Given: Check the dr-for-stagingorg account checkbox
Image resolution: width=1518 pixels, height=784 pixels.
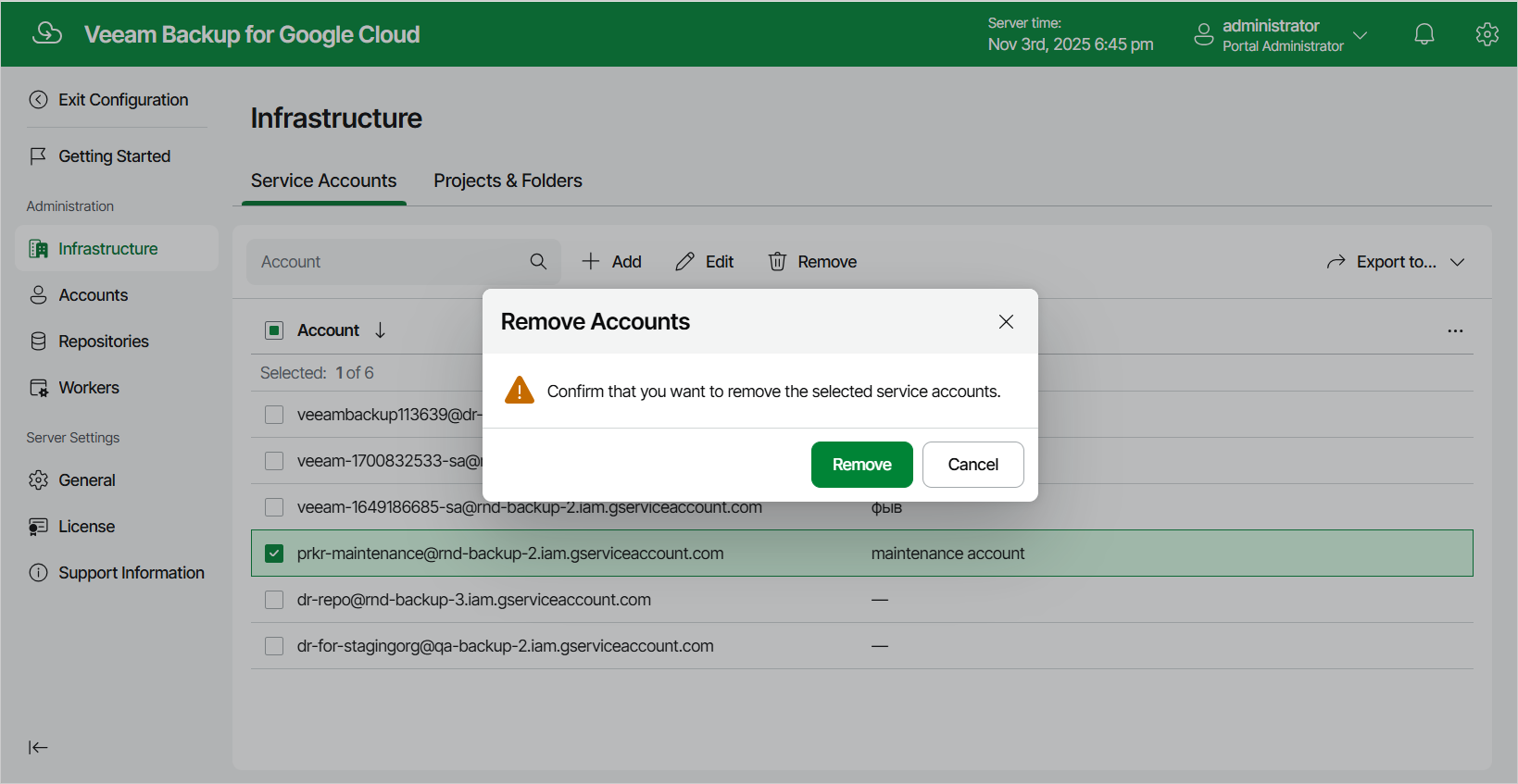Looking at the screenshot, I should click(274, 646).
